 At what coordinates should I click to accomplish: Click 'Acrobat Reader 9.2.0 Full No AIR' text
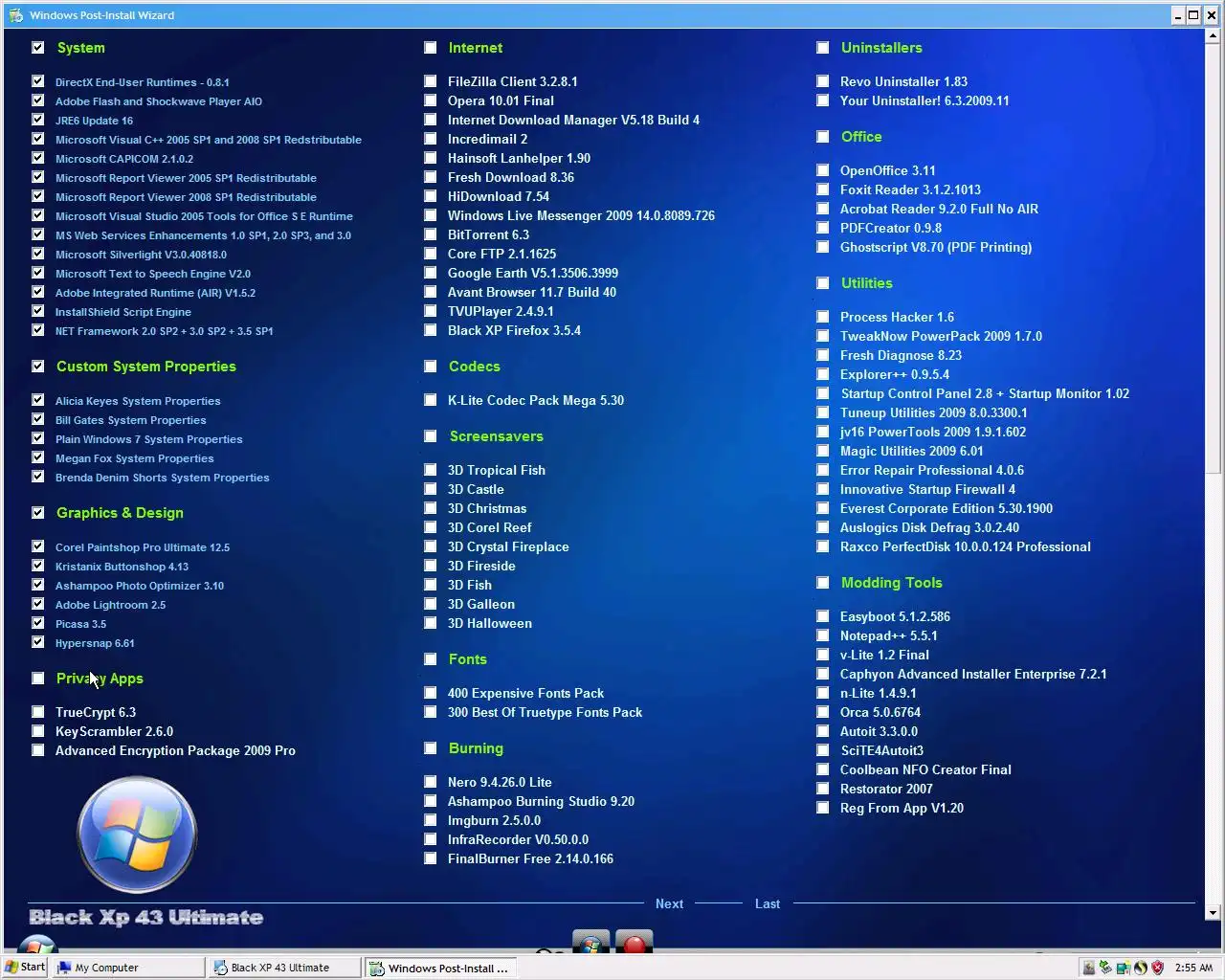(939, 209)
